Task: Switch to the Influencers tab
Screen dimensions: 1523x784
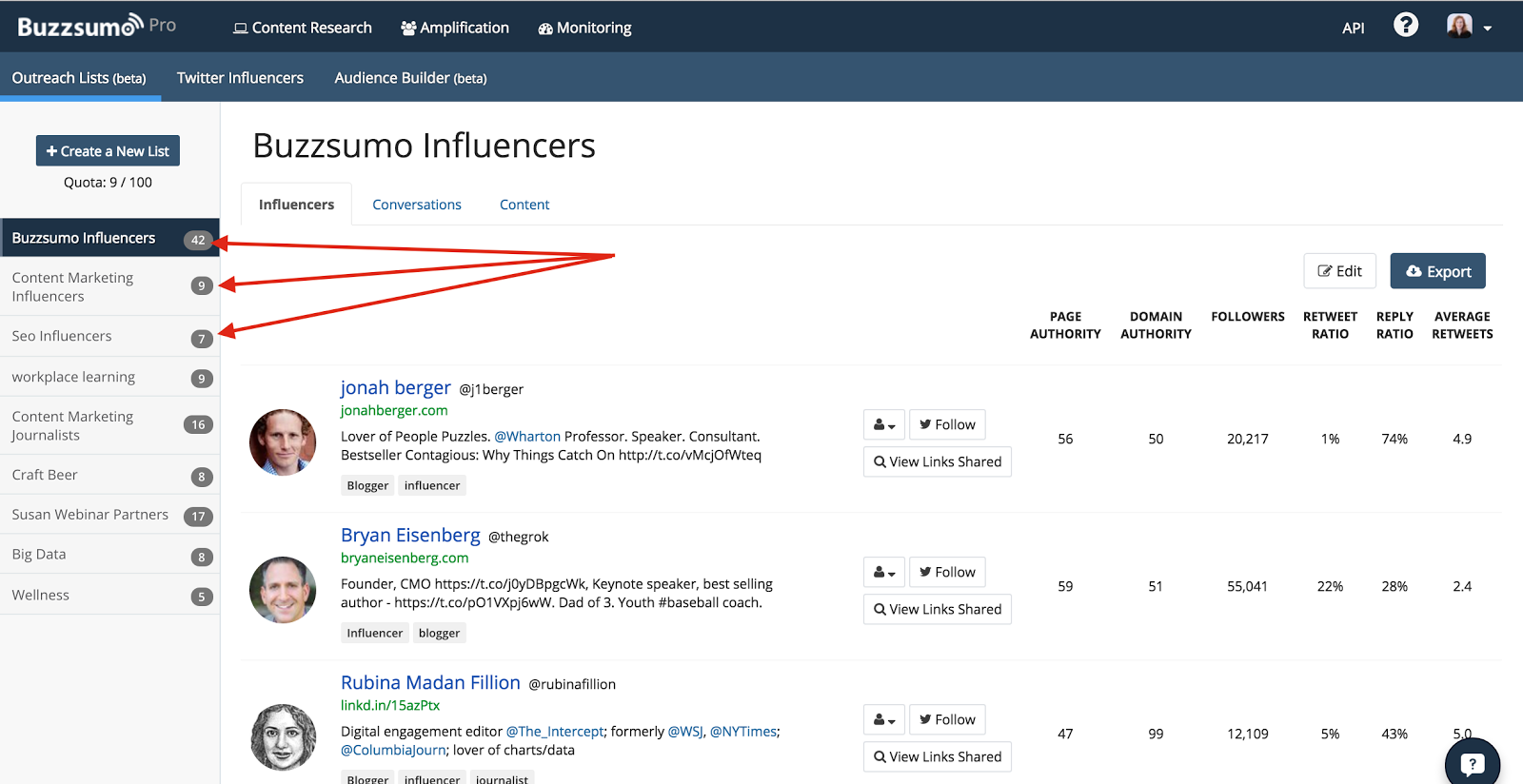Action: coord(296,204)
